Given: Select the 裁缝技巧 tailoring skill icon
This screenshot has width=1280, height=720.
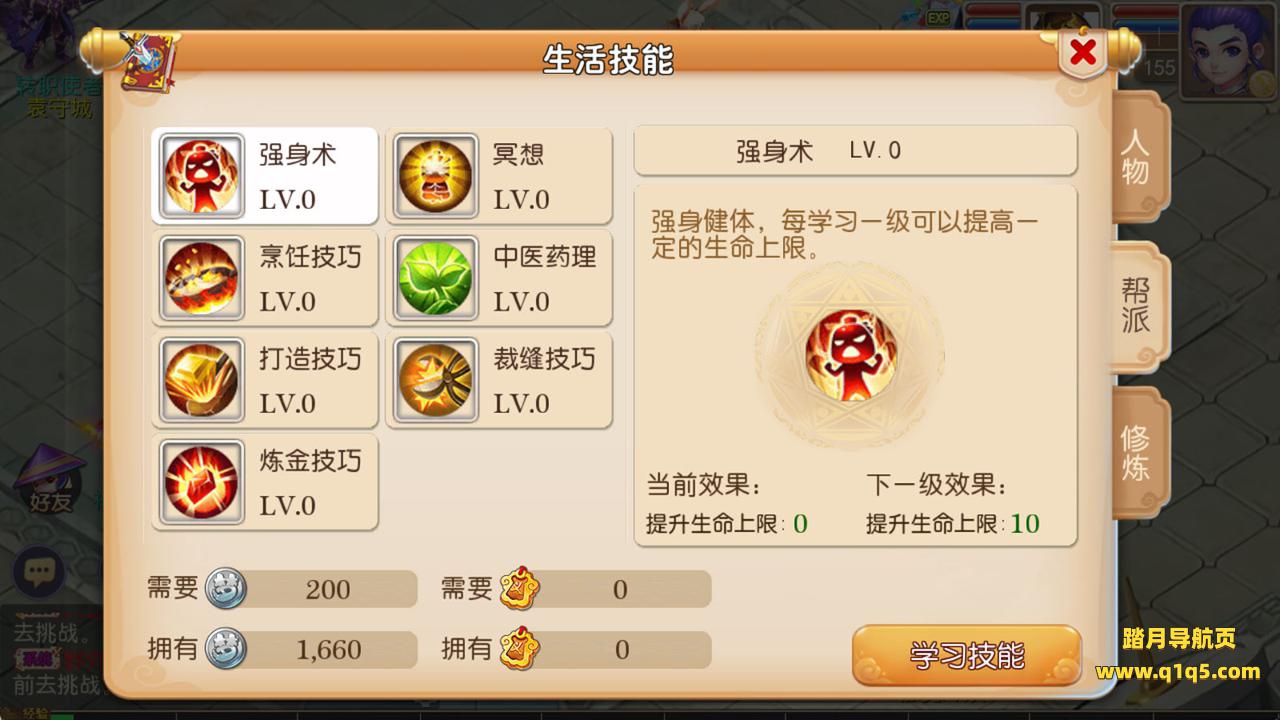Looking at the screenshot, I should click(436, 380).
